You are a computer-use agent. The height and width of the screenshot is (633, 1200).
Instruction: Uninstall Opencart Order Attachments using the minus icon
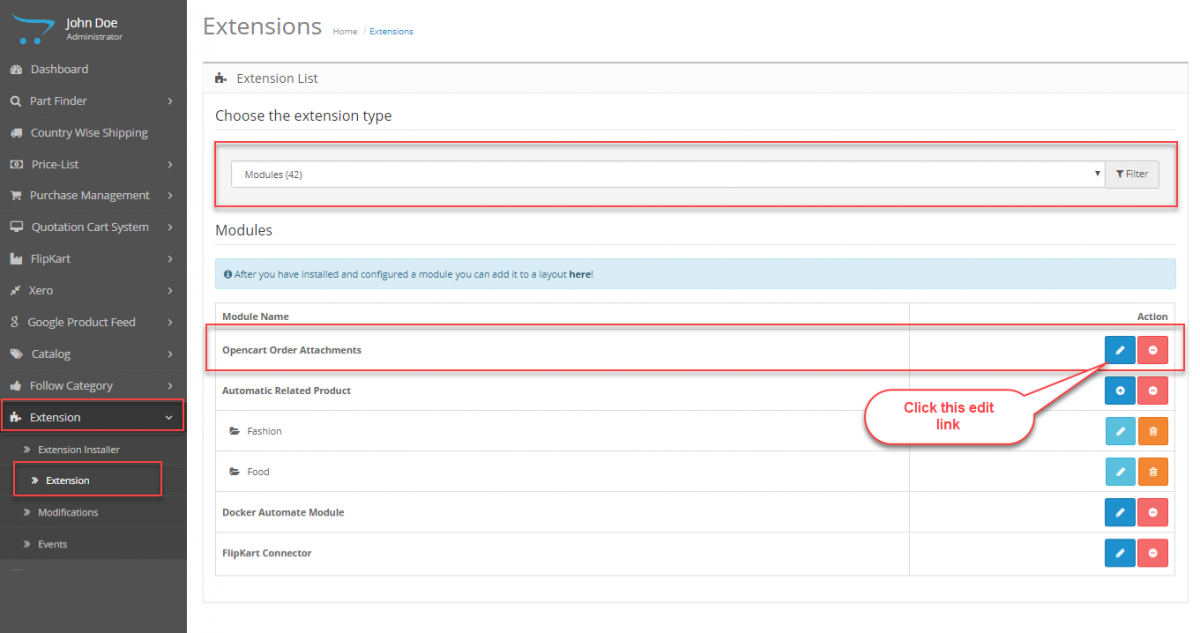click(1152, 349)
